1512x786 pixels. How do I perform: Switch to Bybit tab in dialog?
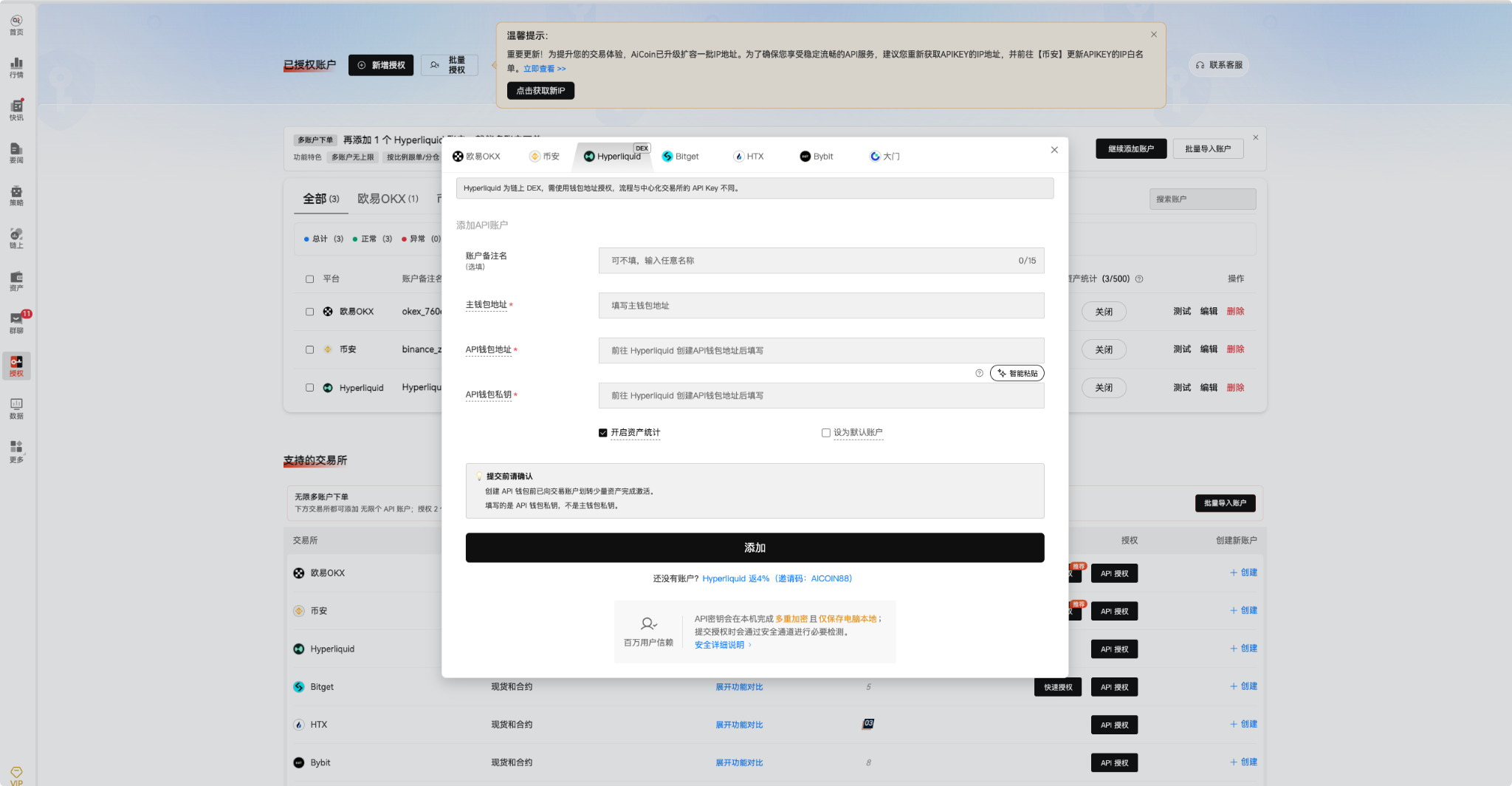coord(817,157)
